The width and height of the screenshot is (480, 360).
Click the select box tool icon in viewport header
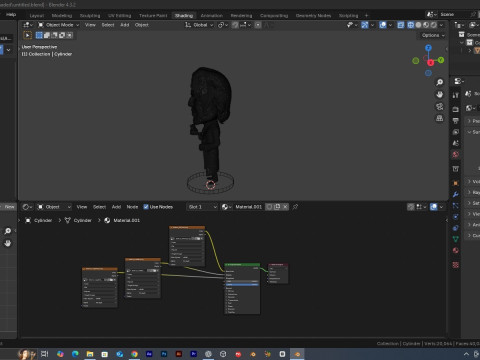tap(28, 35)
